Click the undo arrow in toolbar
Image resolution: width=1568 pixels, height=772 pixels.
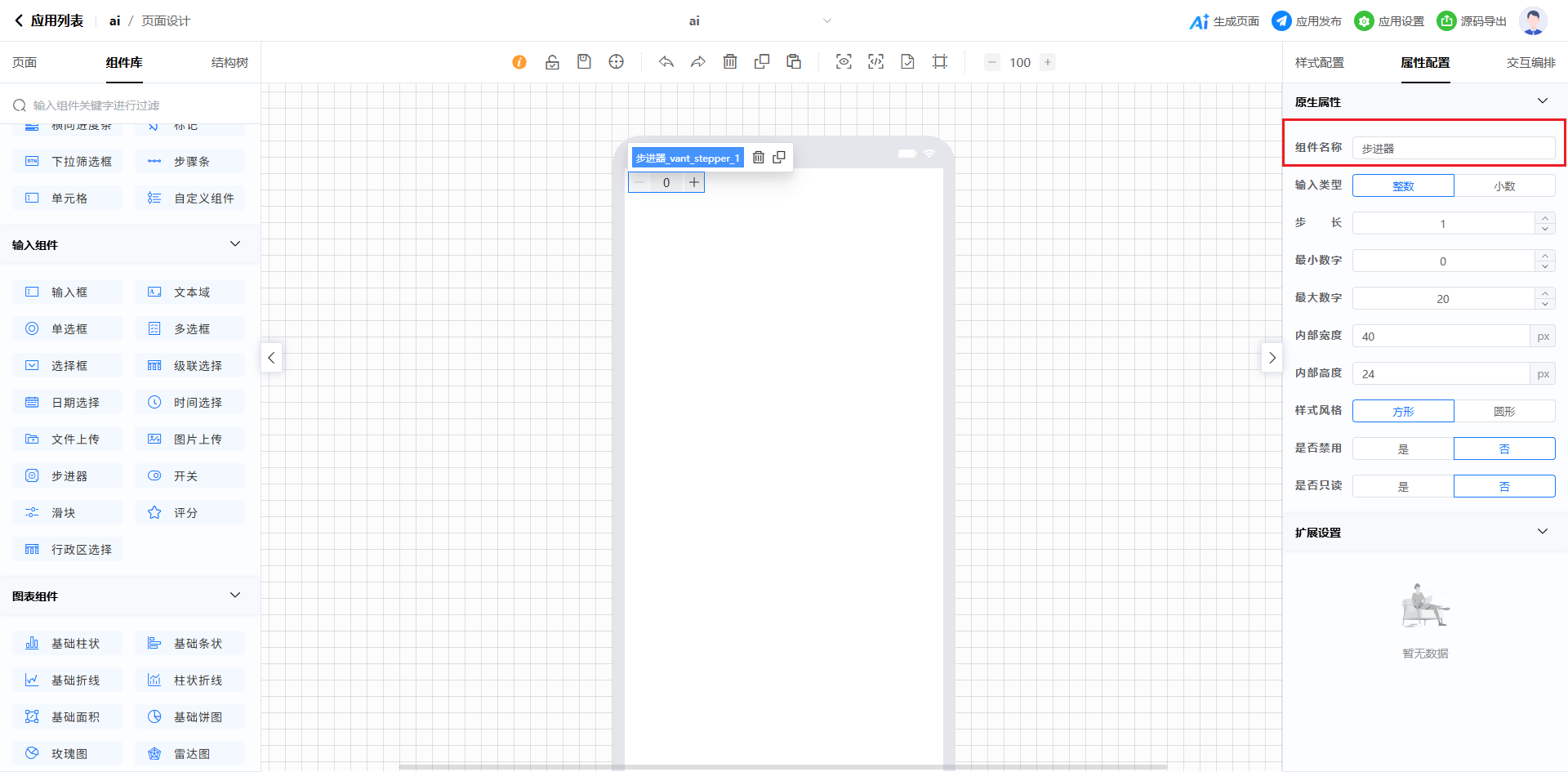[x=666, y=62]
